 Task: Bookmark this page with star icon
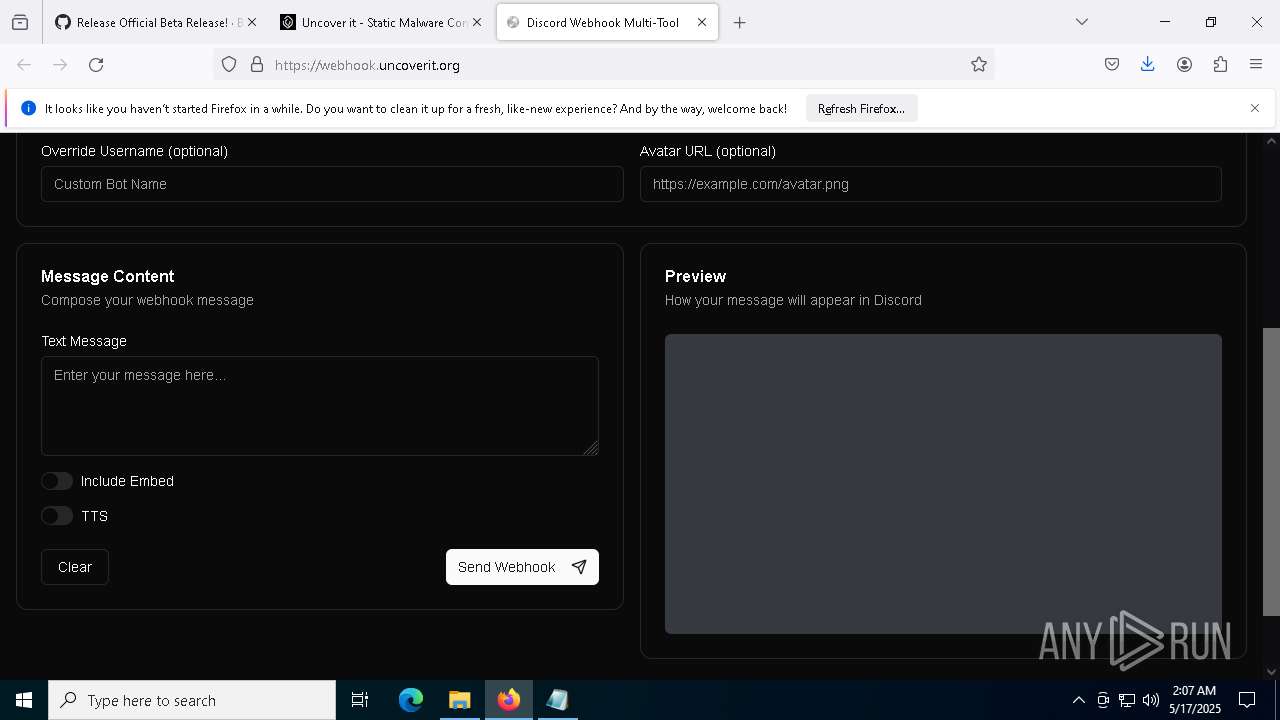pos(979,65)
